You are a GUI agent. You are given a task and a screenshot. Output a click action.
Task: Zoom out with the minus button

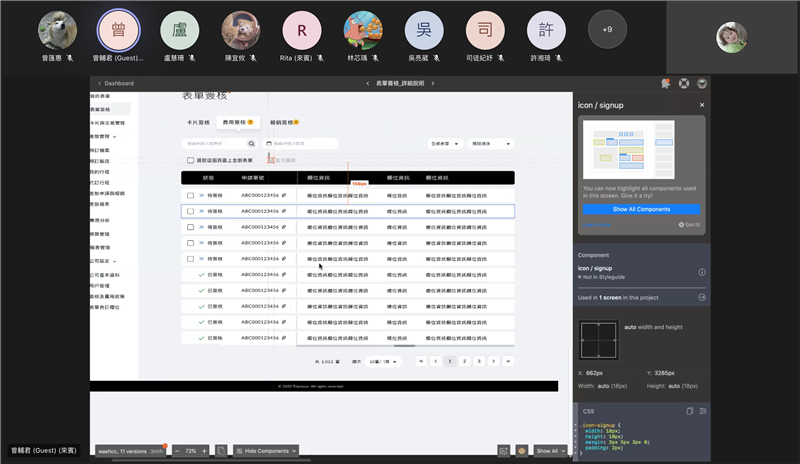[176, 451]
